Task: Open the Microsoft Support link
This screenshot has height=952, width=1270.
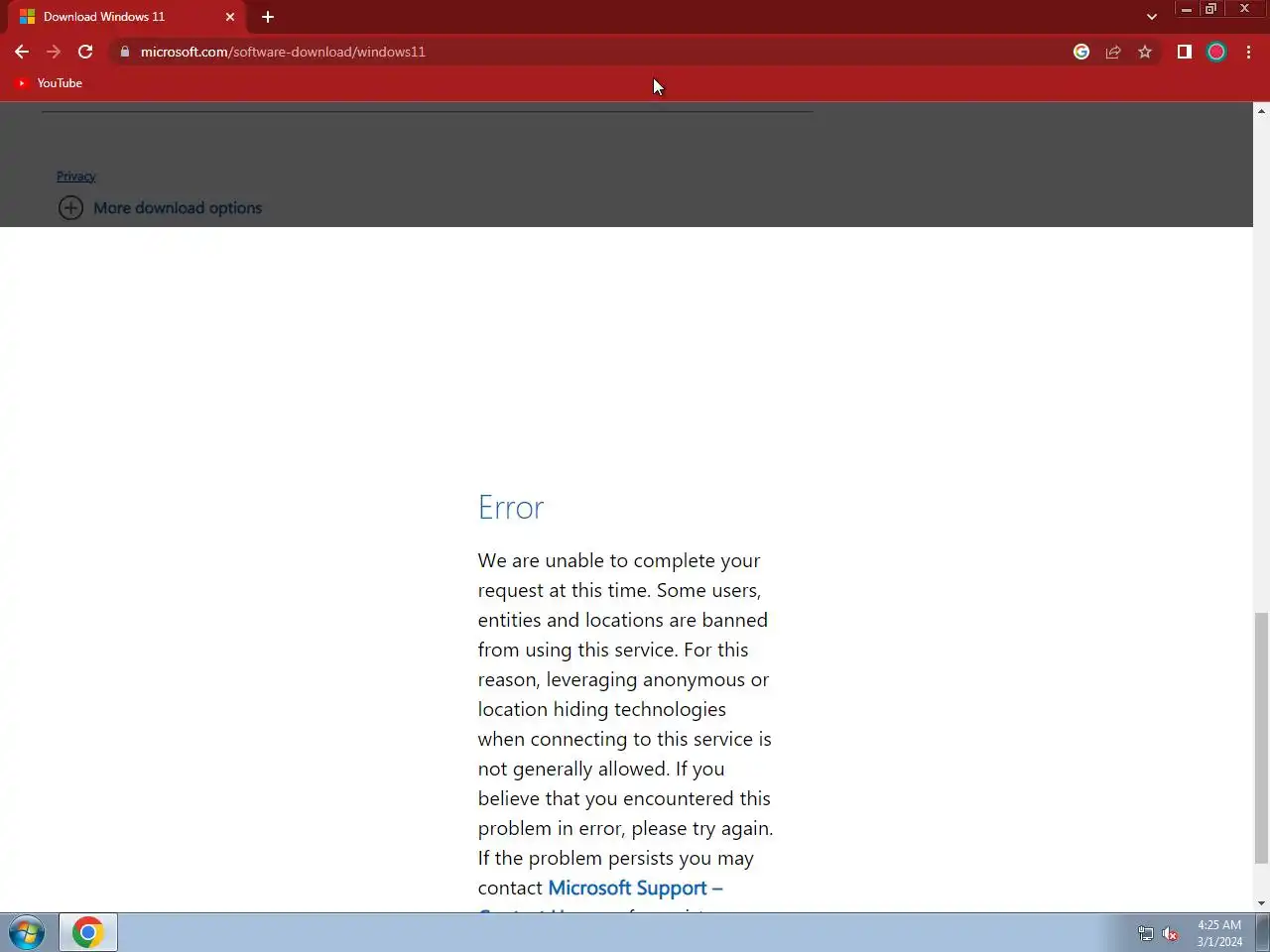Action: click(x=635, y=889)
